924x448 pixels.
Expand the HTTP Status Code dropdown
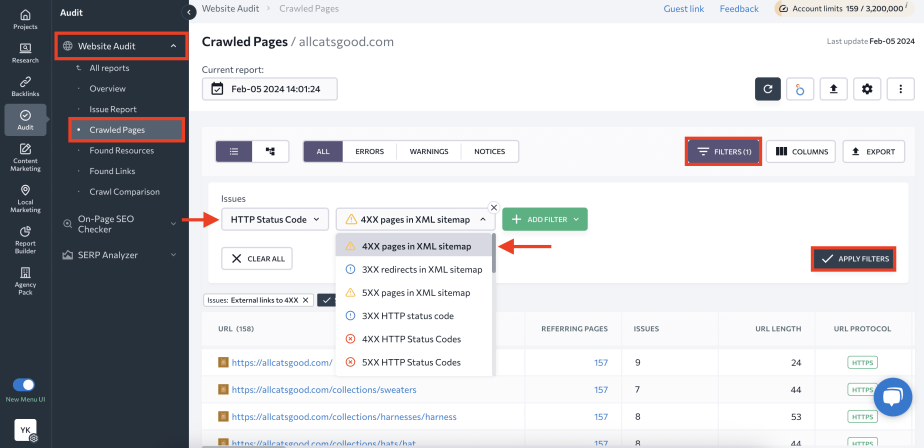pyautogui.click(x=274, y=219)
